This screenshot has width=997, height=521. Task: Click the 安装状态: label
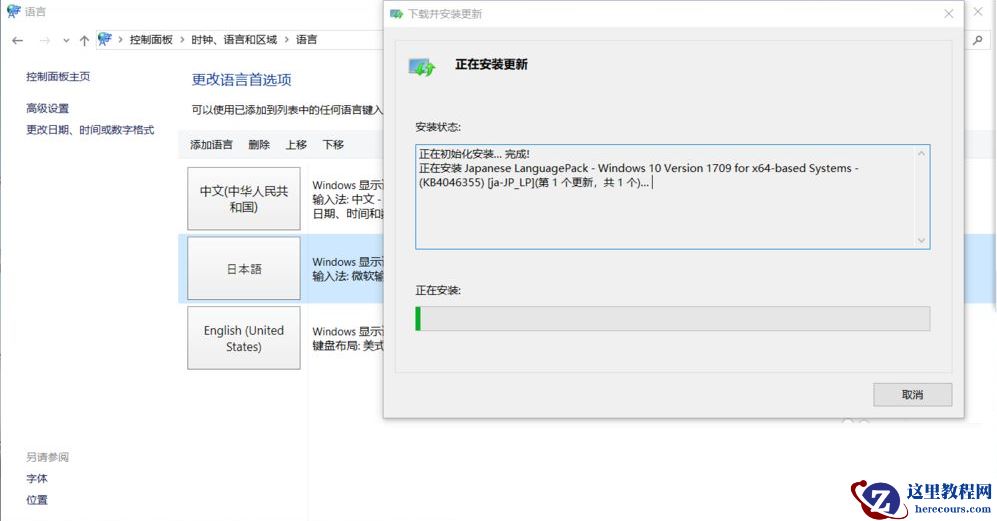coord(438,127)
